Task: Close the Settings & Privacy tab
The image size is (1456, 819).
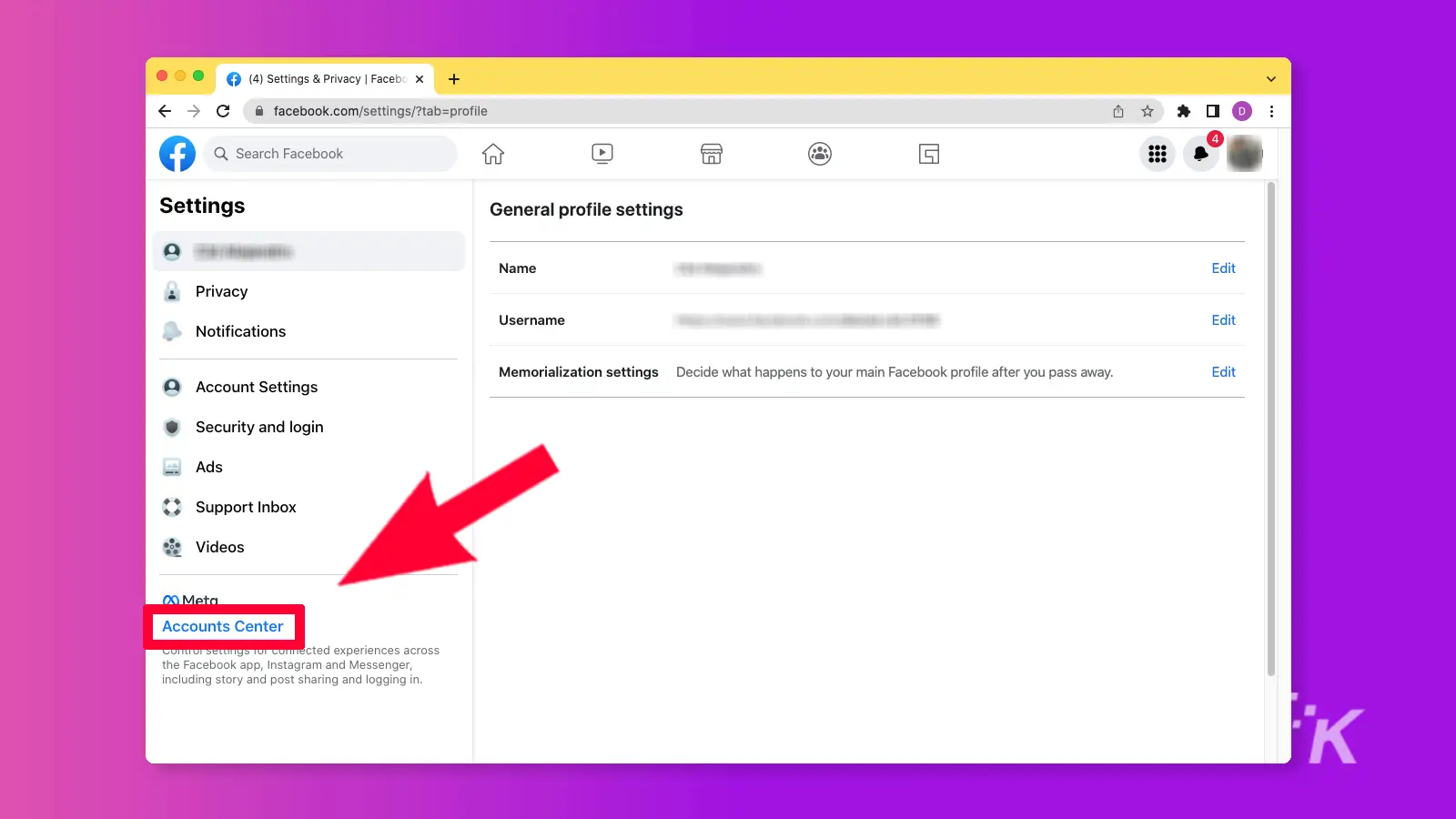Action: (420, 79)
